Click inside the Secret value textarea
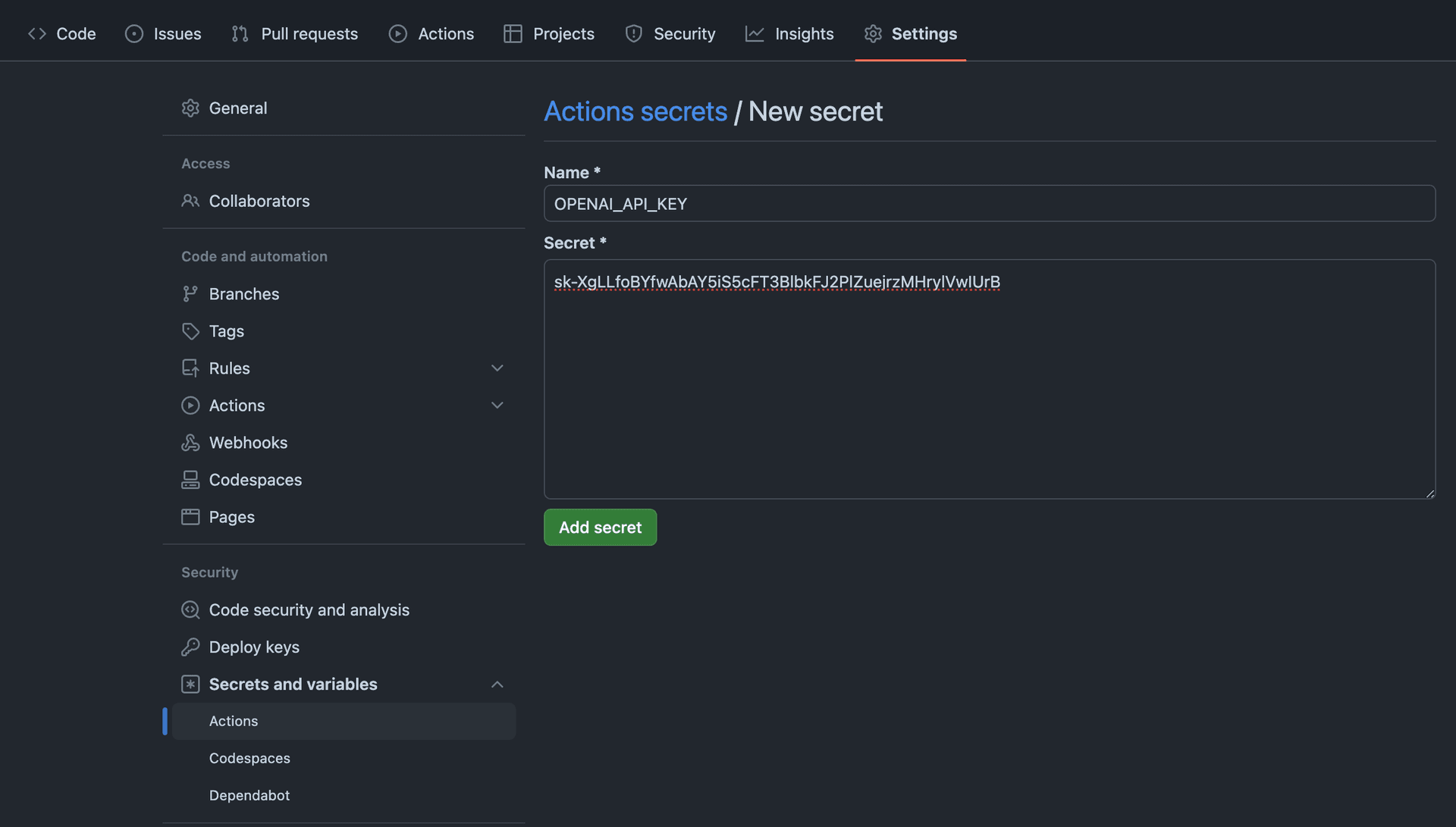The image size is (1456, 827). [x=989, y=394]
